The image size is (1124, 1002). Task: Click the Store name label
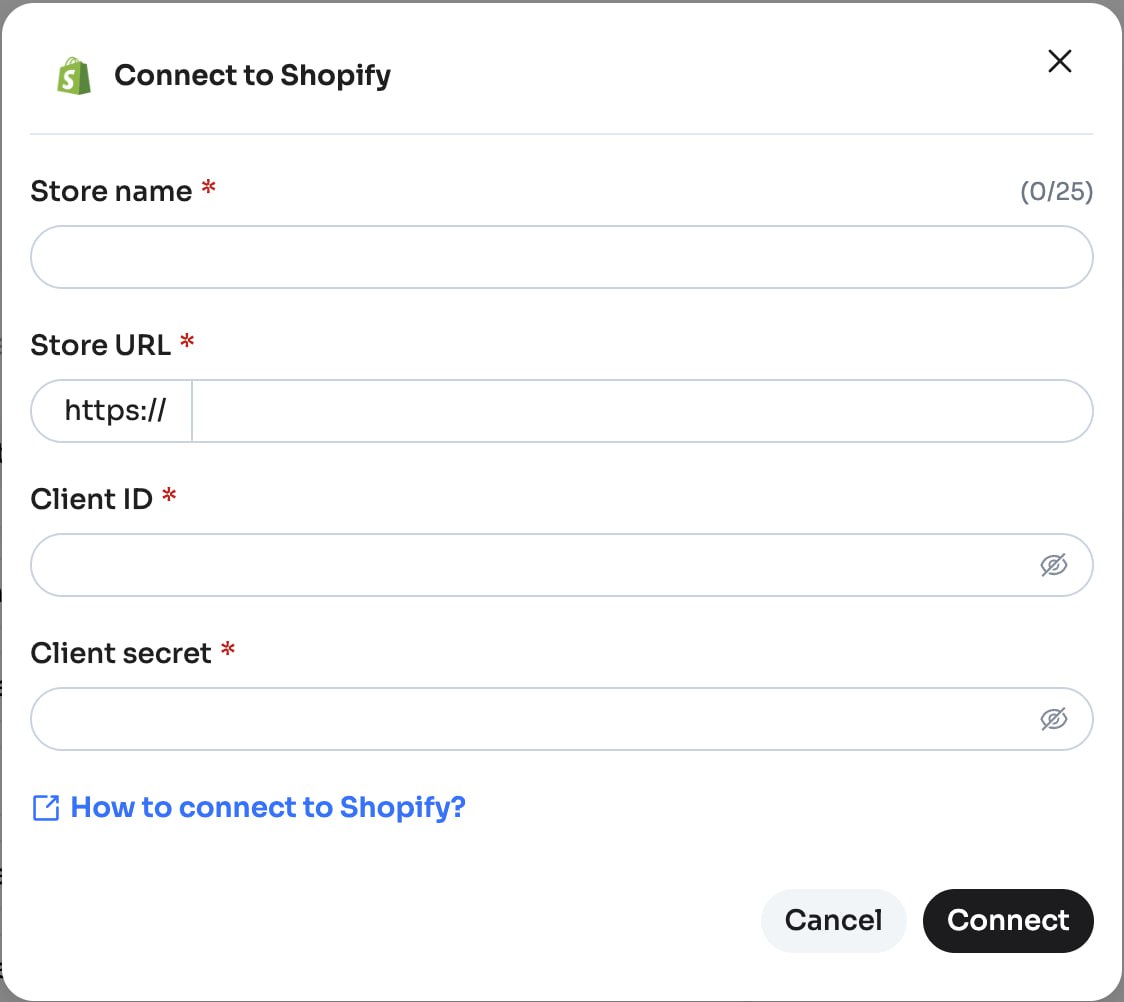(x=111, y=191)
